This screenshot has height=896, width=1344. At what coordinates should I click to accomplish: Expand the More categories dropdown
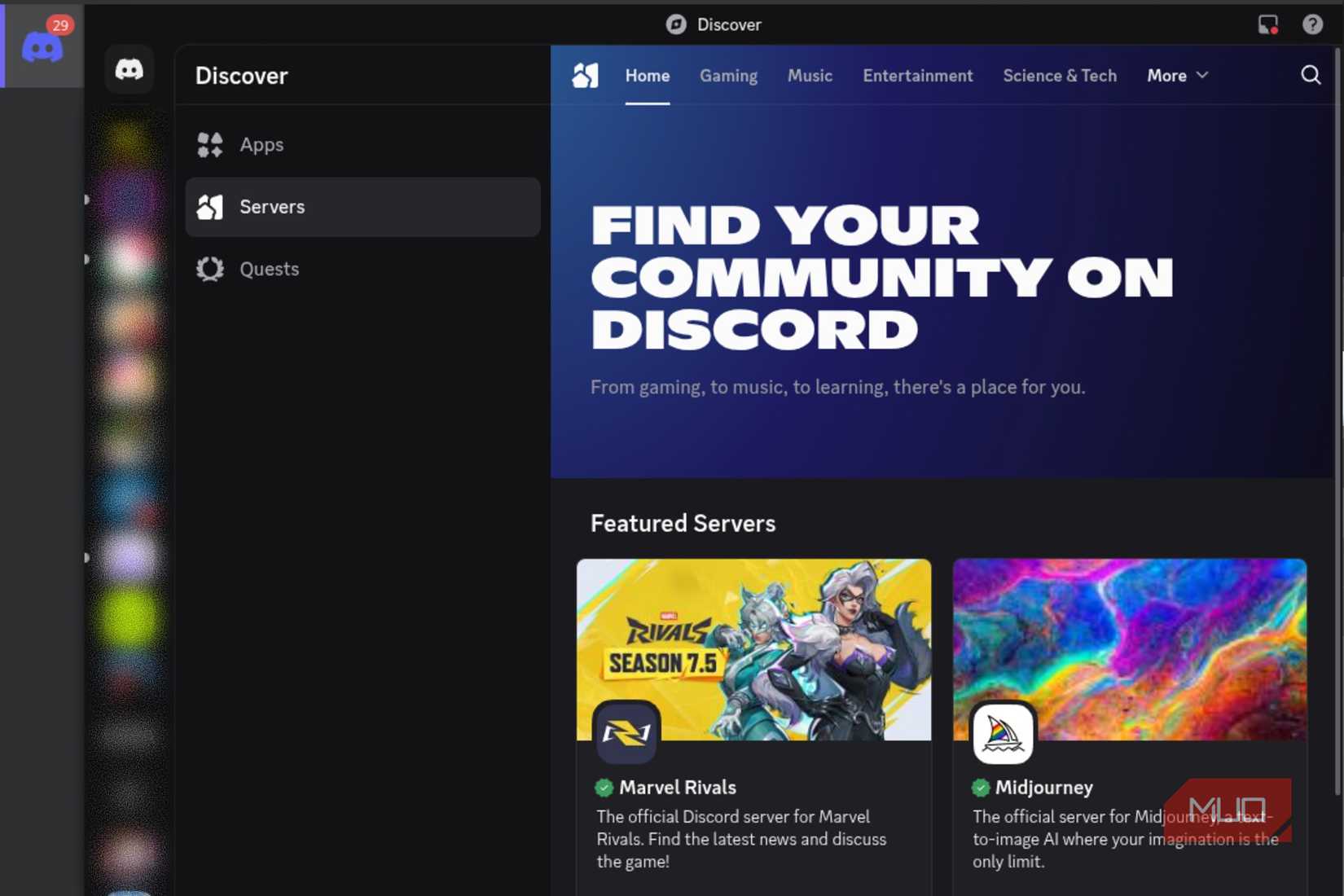coord(1177,76)
